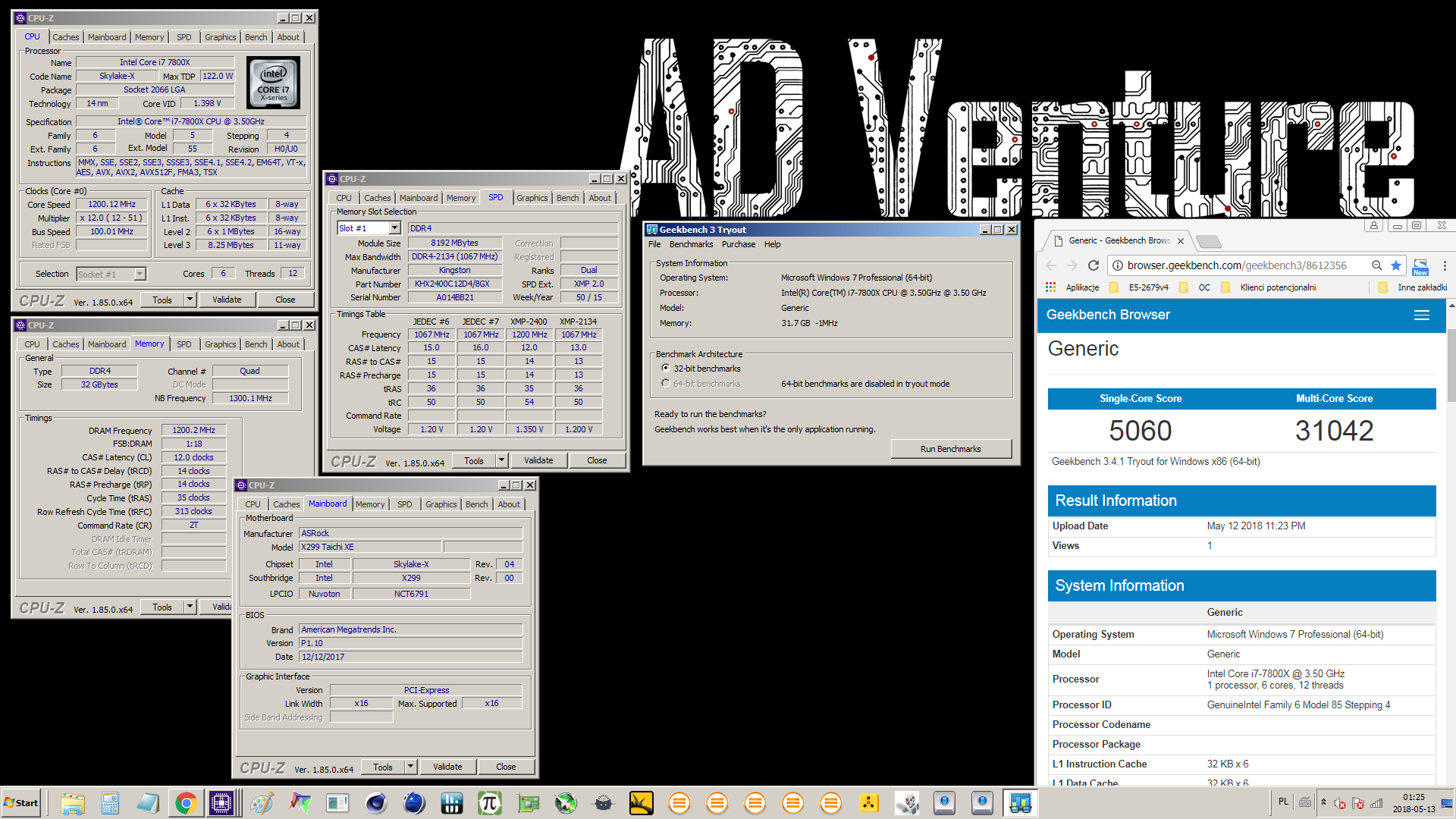
Task: Click the PL language indicator in tray
Action: 1283,802
